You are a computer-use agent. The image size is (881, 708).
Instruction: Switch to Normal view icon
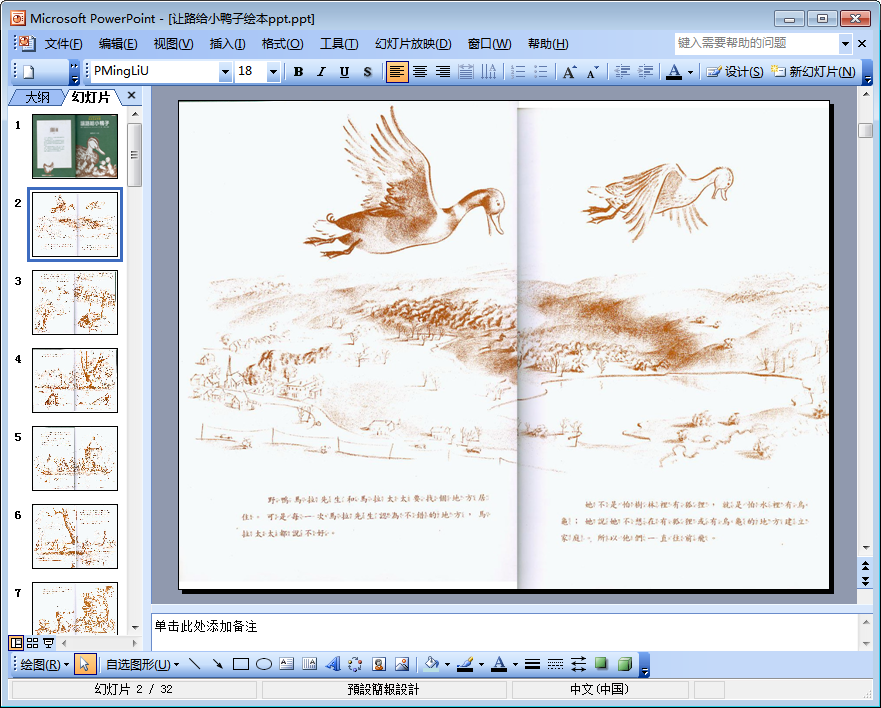16,643
